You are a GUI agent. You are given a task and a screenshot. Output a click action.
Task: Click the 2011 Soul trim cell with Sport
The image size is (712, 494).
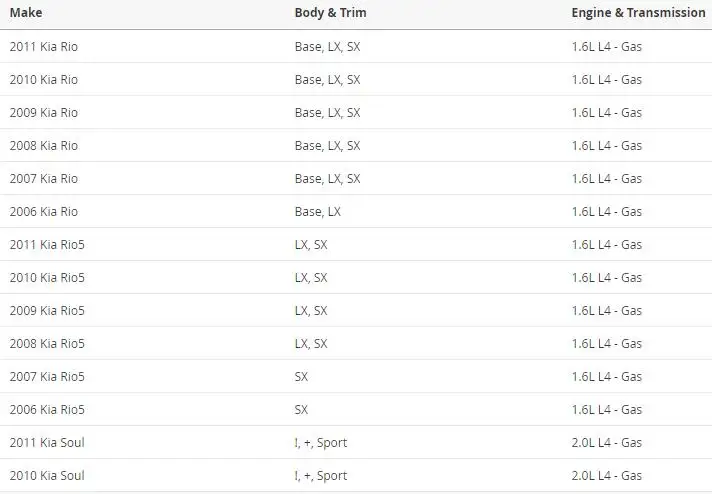pyautogui.click(x=321, y=443)
